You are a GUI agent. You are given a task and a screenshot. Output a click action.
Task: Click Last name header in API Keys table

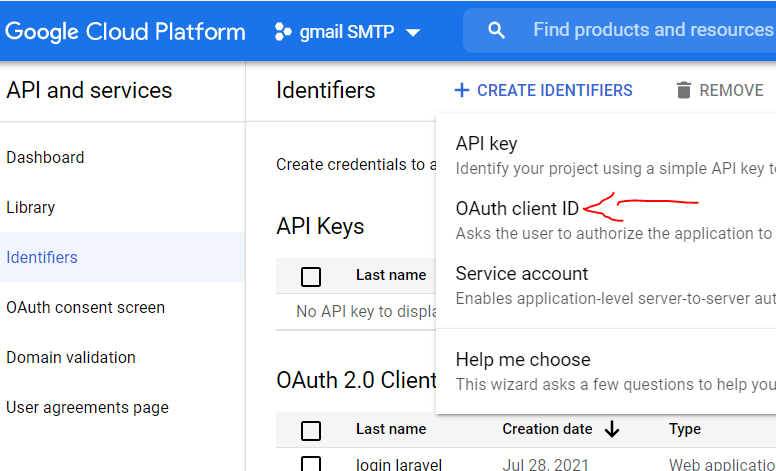[391, 275]
